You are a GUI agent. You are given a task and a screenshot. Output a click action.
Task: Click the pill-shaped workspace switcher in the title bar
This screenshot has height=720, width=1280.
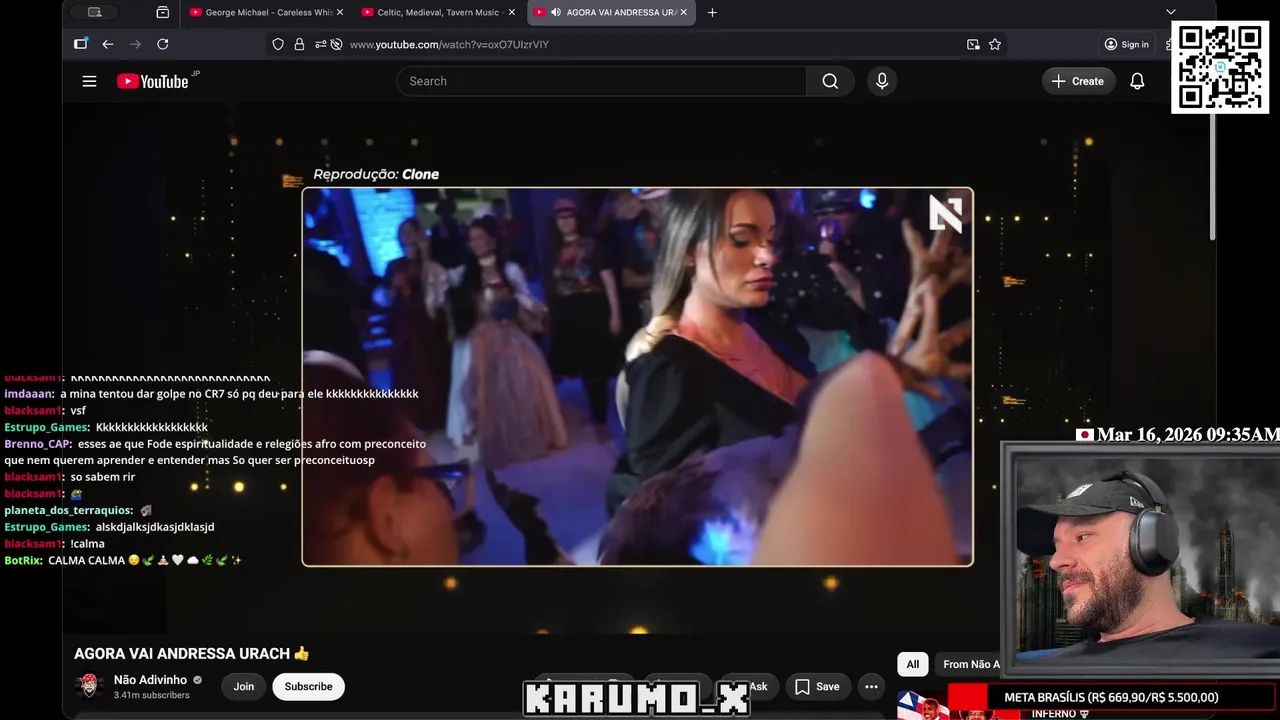pyautogui.click(x=95, y=12)
